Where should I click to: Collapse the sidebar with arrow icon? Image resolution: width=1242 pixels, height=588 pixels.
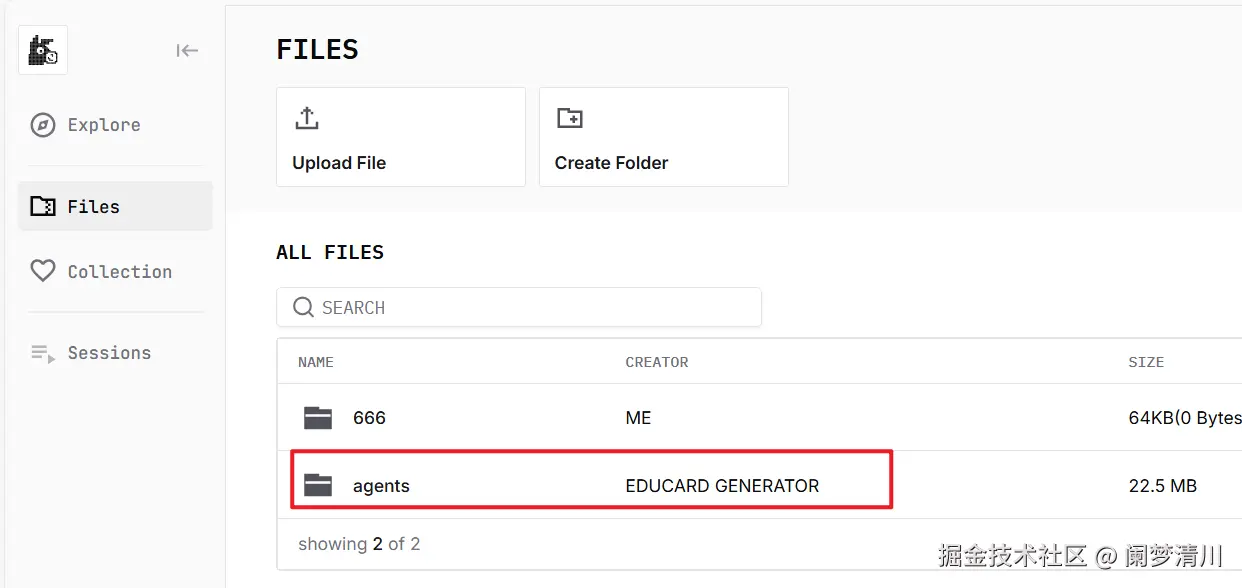[187, 50]
